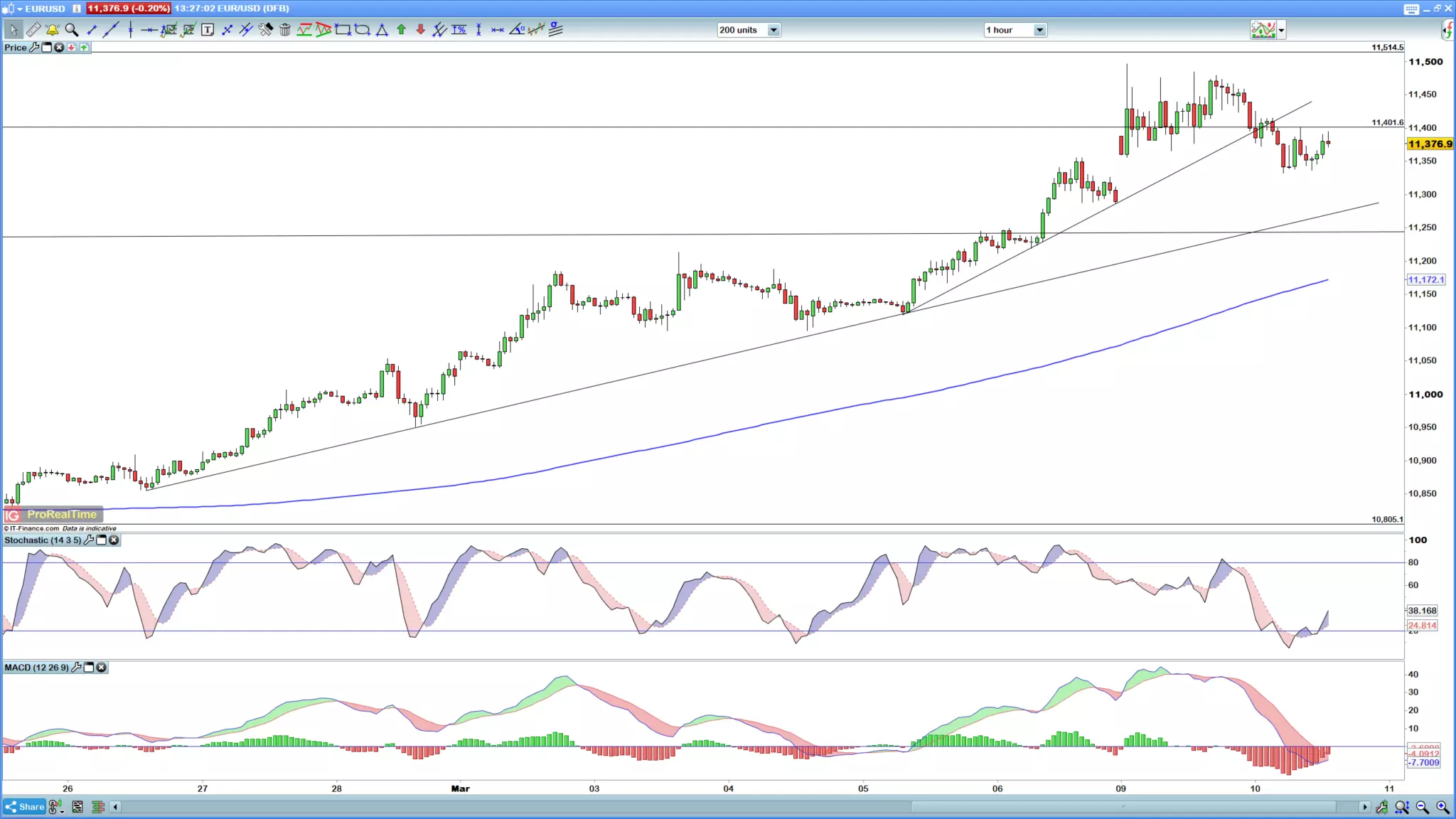Toggle Stochastic panel window size
The image size is (1456, 819).
[x=102, y=540]
